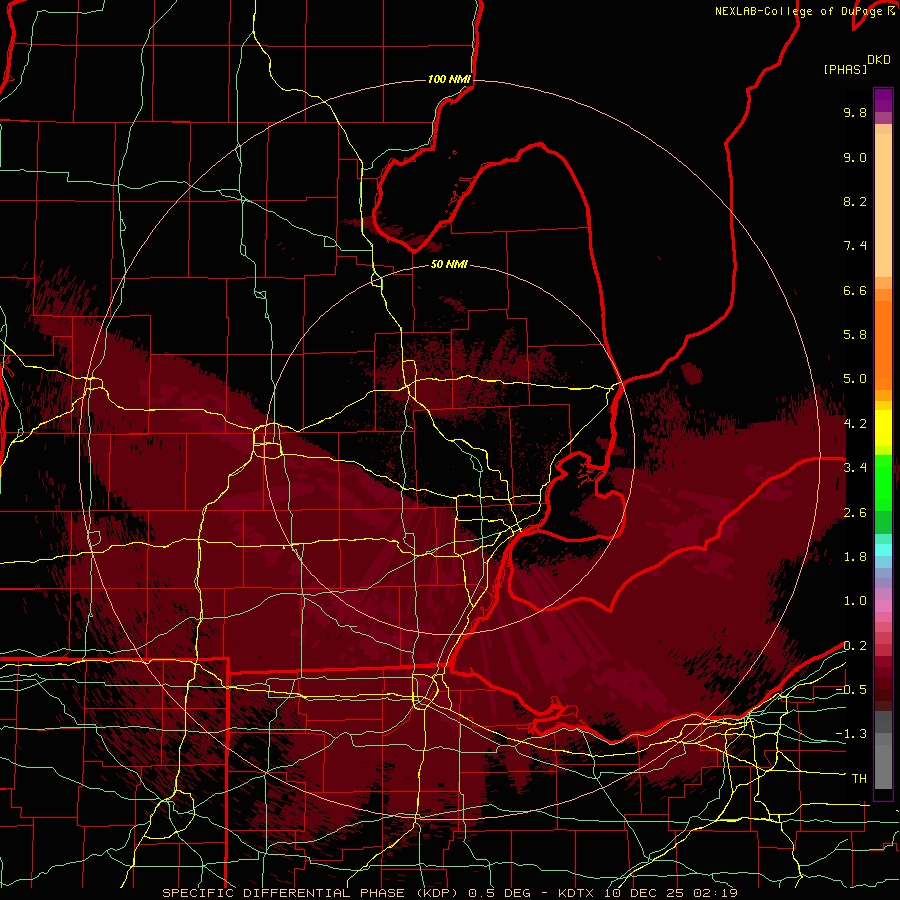
Task: Select the 0.2 scale label
Action: (x=855, y=646)
